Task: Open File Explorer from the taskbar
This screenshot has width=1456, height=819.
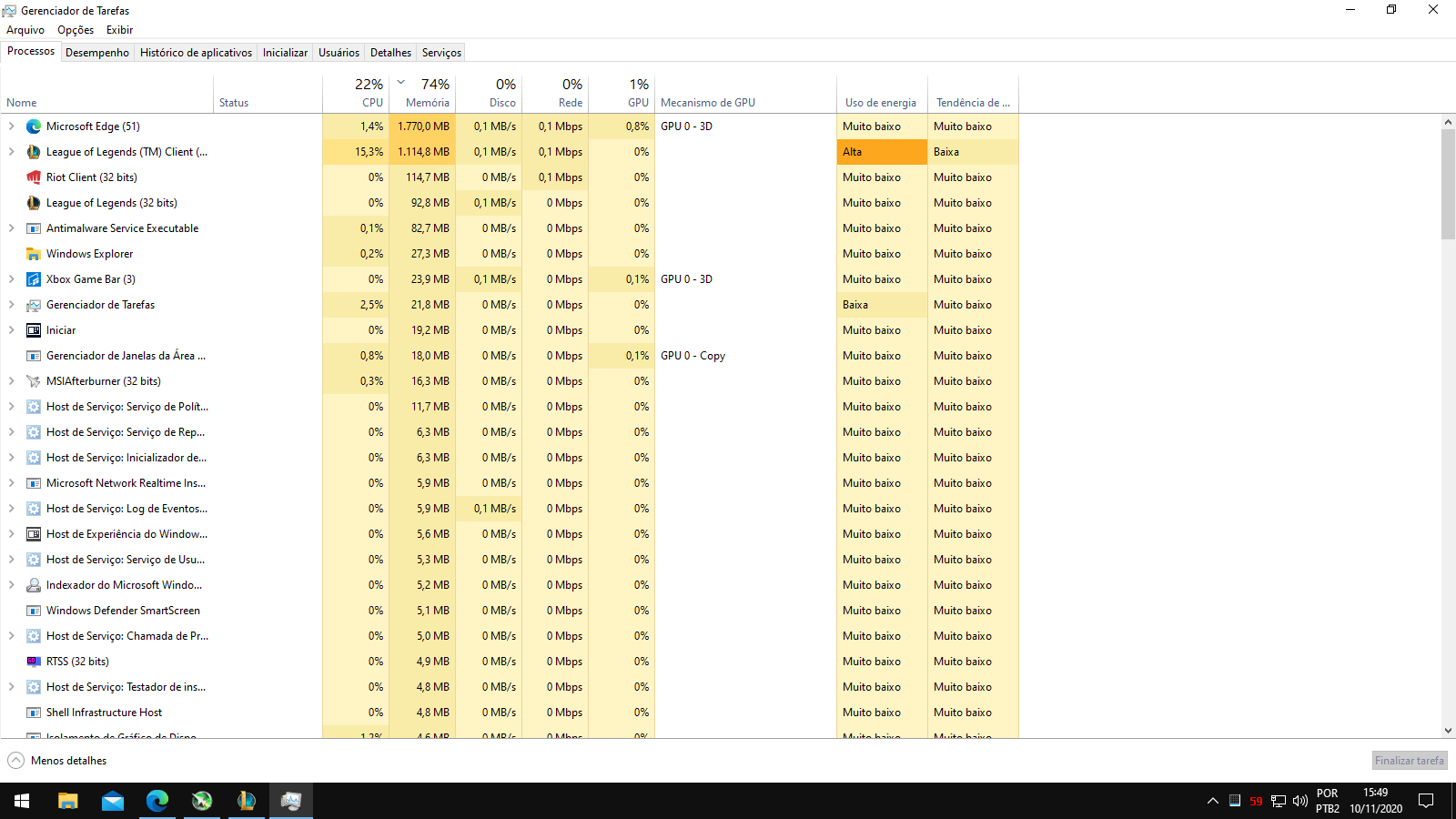Action: tap(67, 801)
